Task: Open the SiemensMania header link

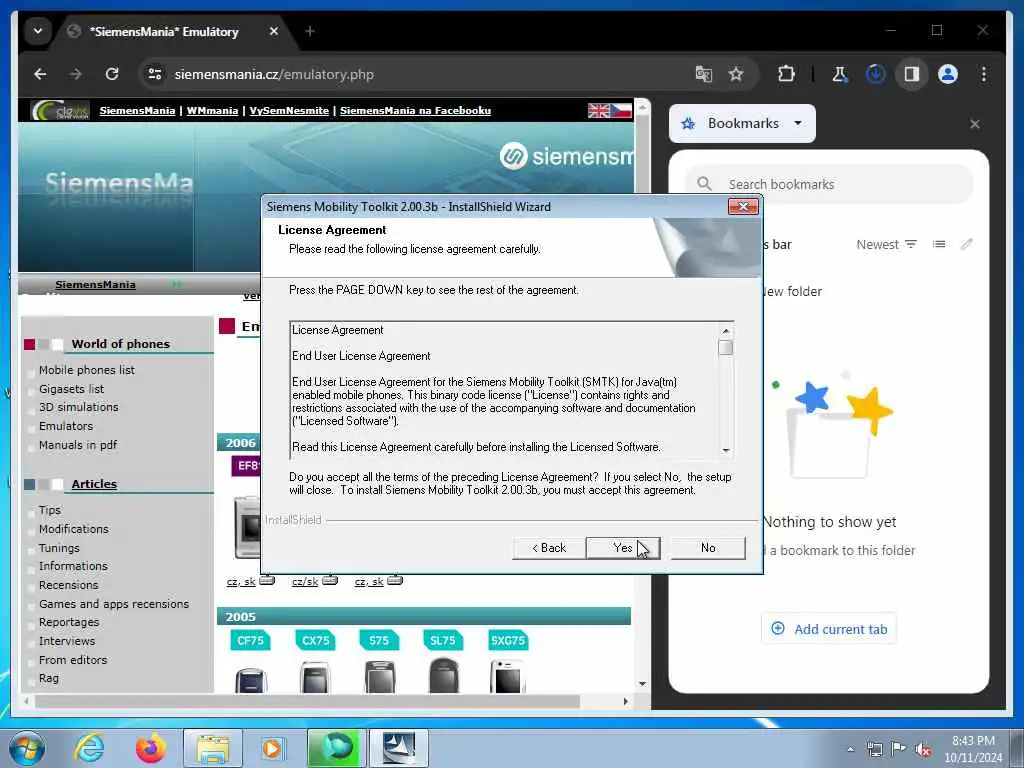Action: pyautogui.click(x=137, y=110)
